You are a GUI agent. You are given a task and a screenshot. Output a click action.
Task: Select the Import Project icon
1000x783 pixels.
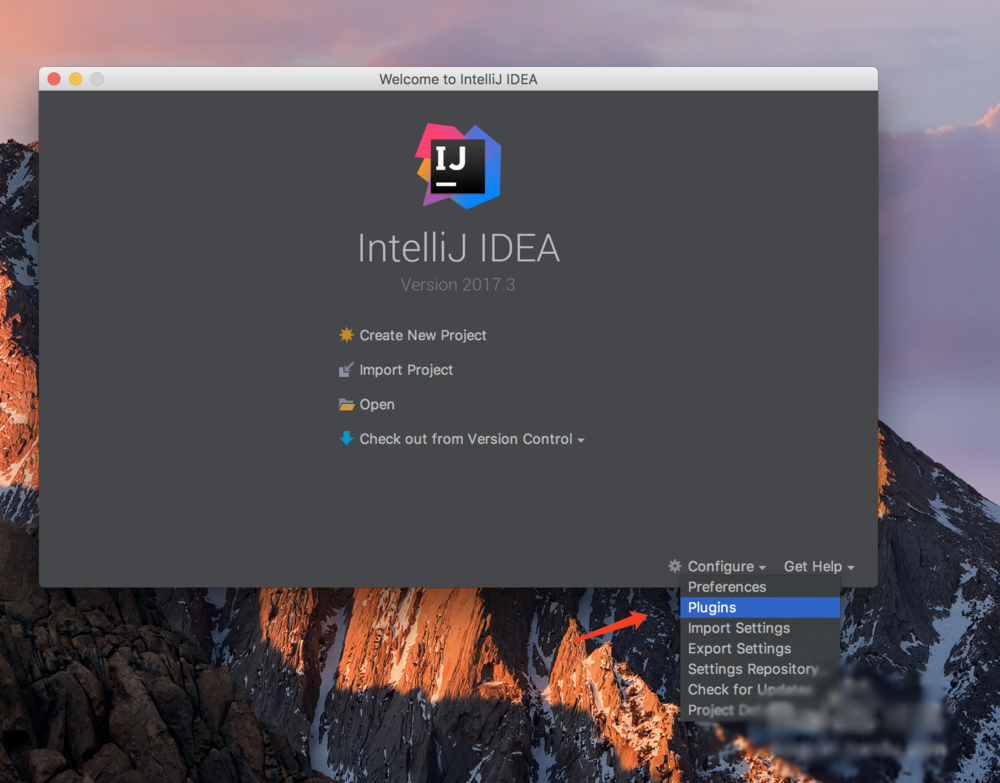346,369
